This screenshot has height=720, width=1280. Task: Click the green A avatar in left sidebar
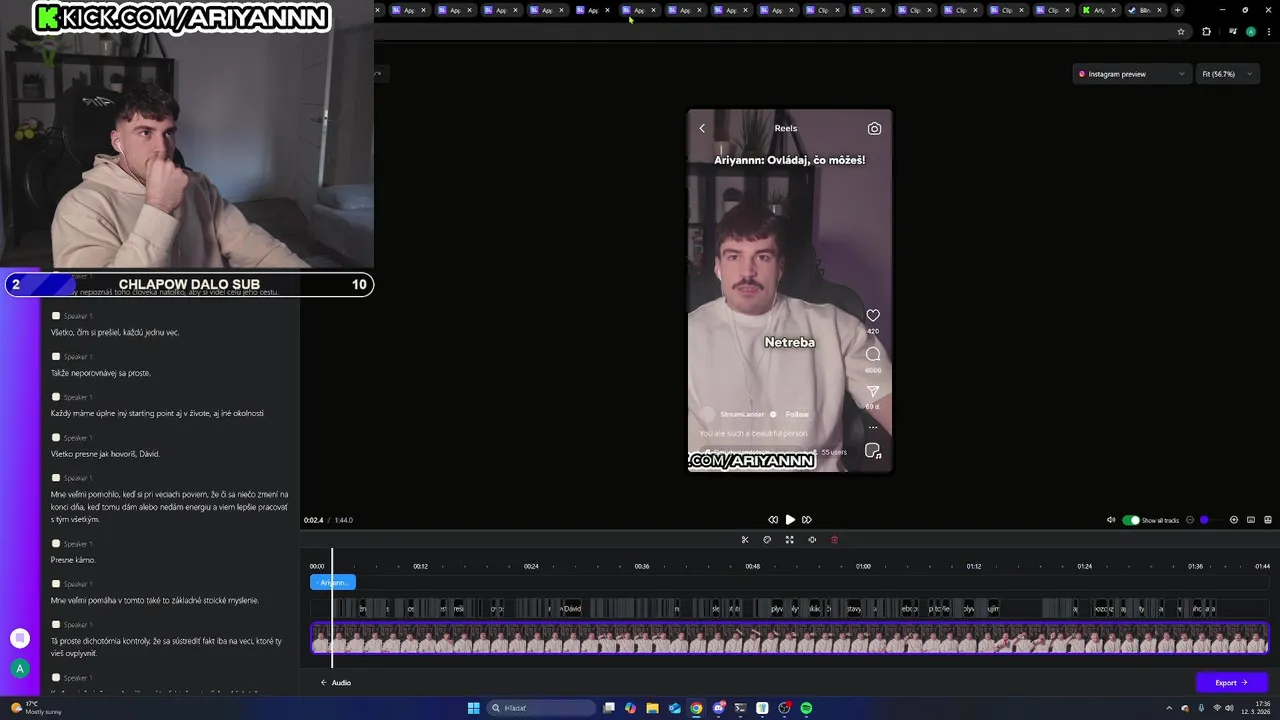(x=20, y=669)
